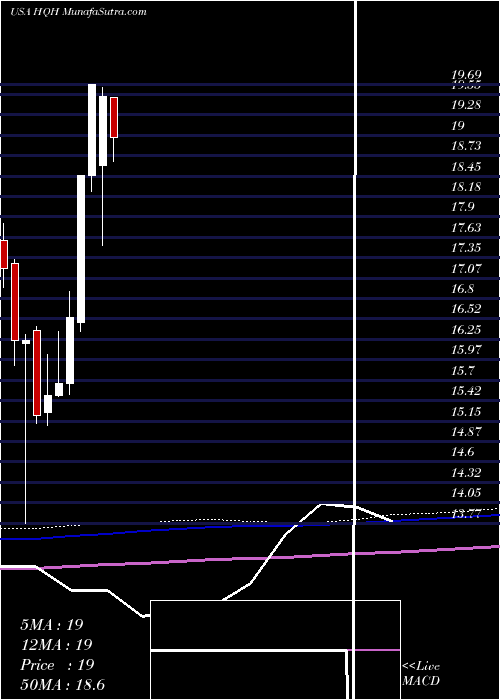Click the 14.87 price axis label

466,432
